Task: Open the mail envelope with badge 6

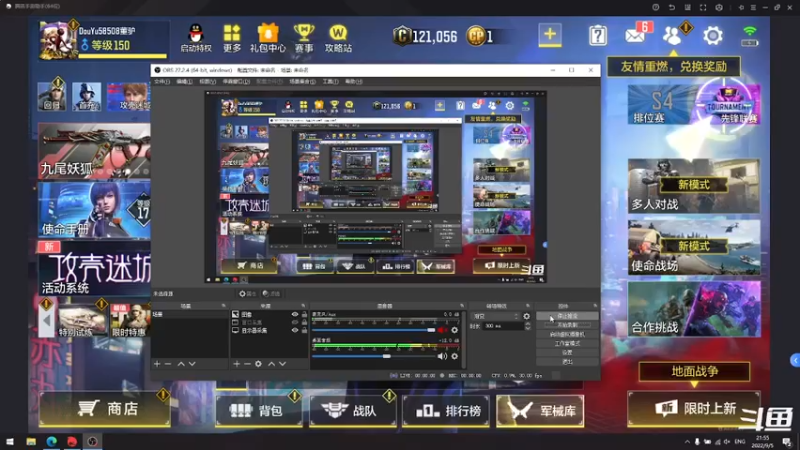Action: (636, 35)
